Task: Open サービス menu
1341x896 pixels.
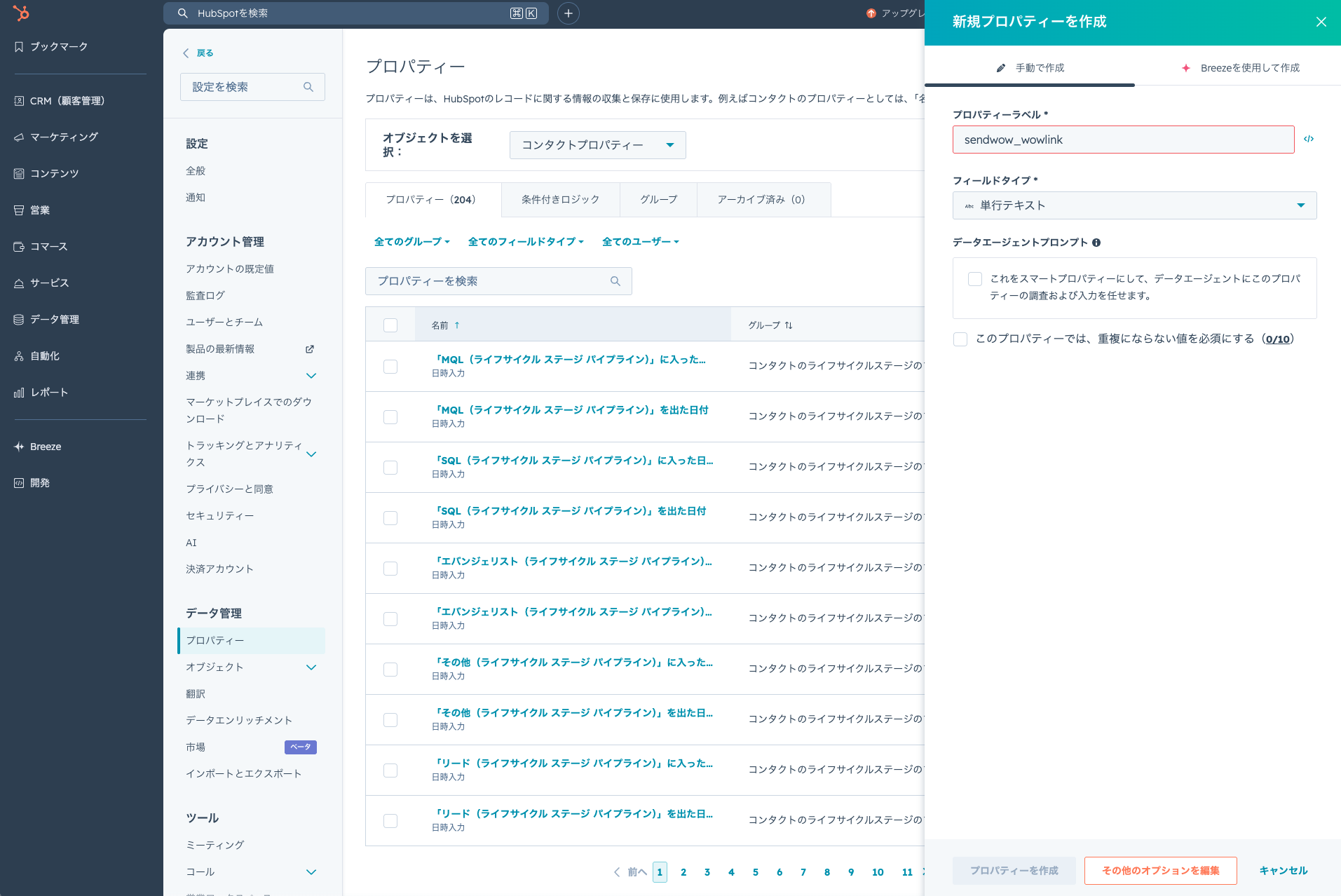Action: tap(41, 283)
